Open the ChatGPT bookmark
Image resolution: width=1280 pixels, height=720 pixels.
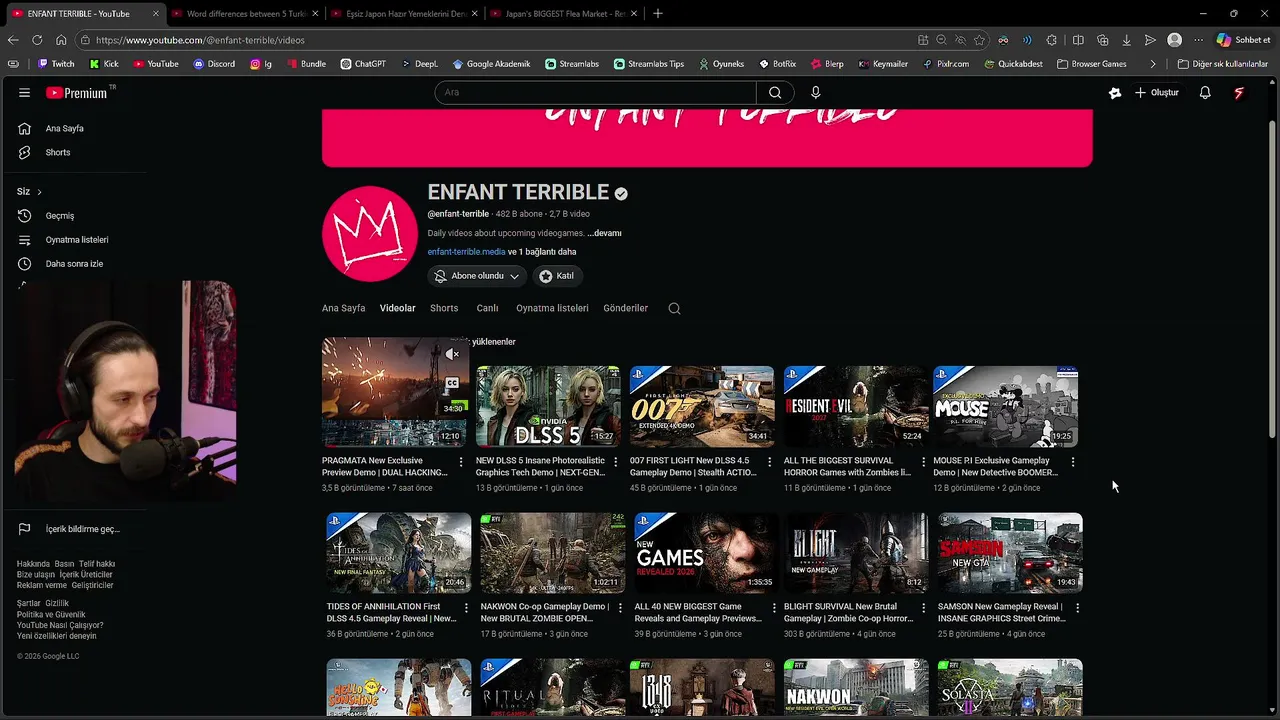(362, 64)
